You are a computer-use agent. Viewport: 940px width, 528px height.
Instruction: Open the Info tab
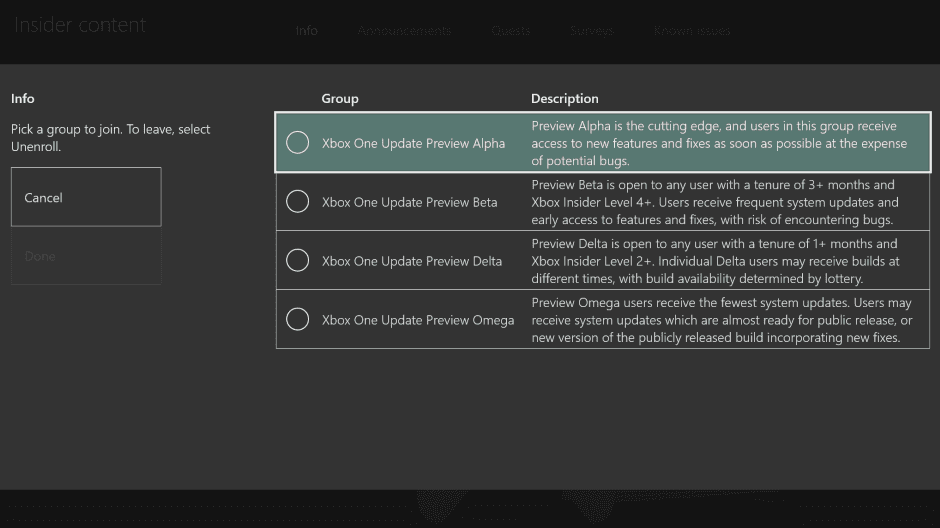(x=306, y=31)
